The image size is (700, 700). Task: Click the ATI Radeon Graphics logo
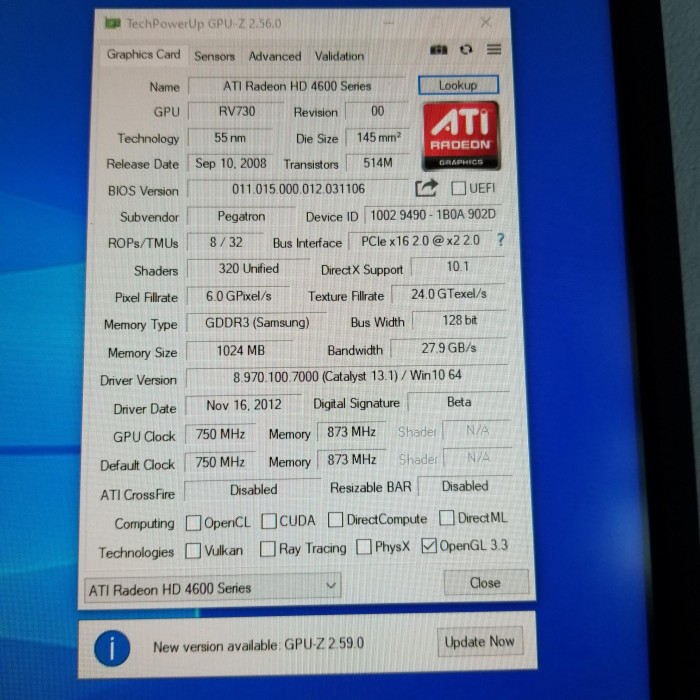click(x=460, y=135)
